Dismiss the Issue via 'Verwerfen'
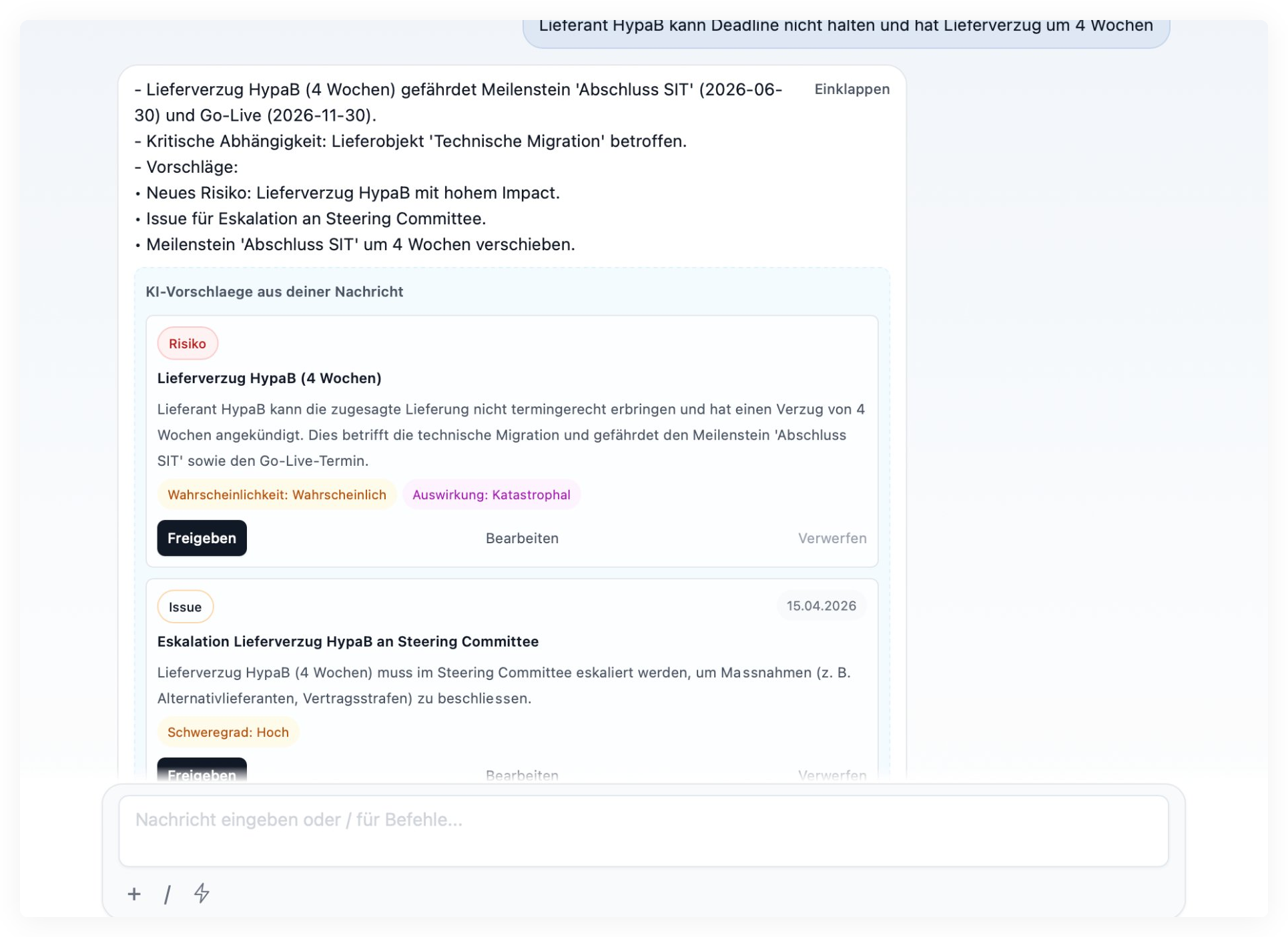Viewport: 1288px width, 937px height. tap(832, 774)
